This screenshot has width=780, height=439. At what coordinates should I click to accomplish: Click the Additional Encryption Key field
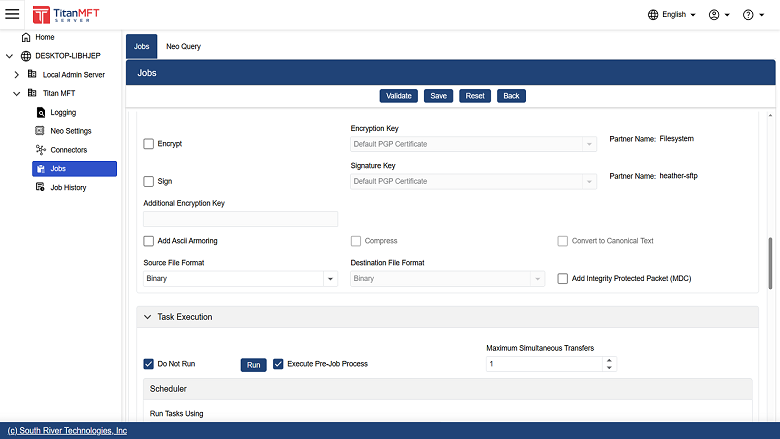(x=240, y=219)
